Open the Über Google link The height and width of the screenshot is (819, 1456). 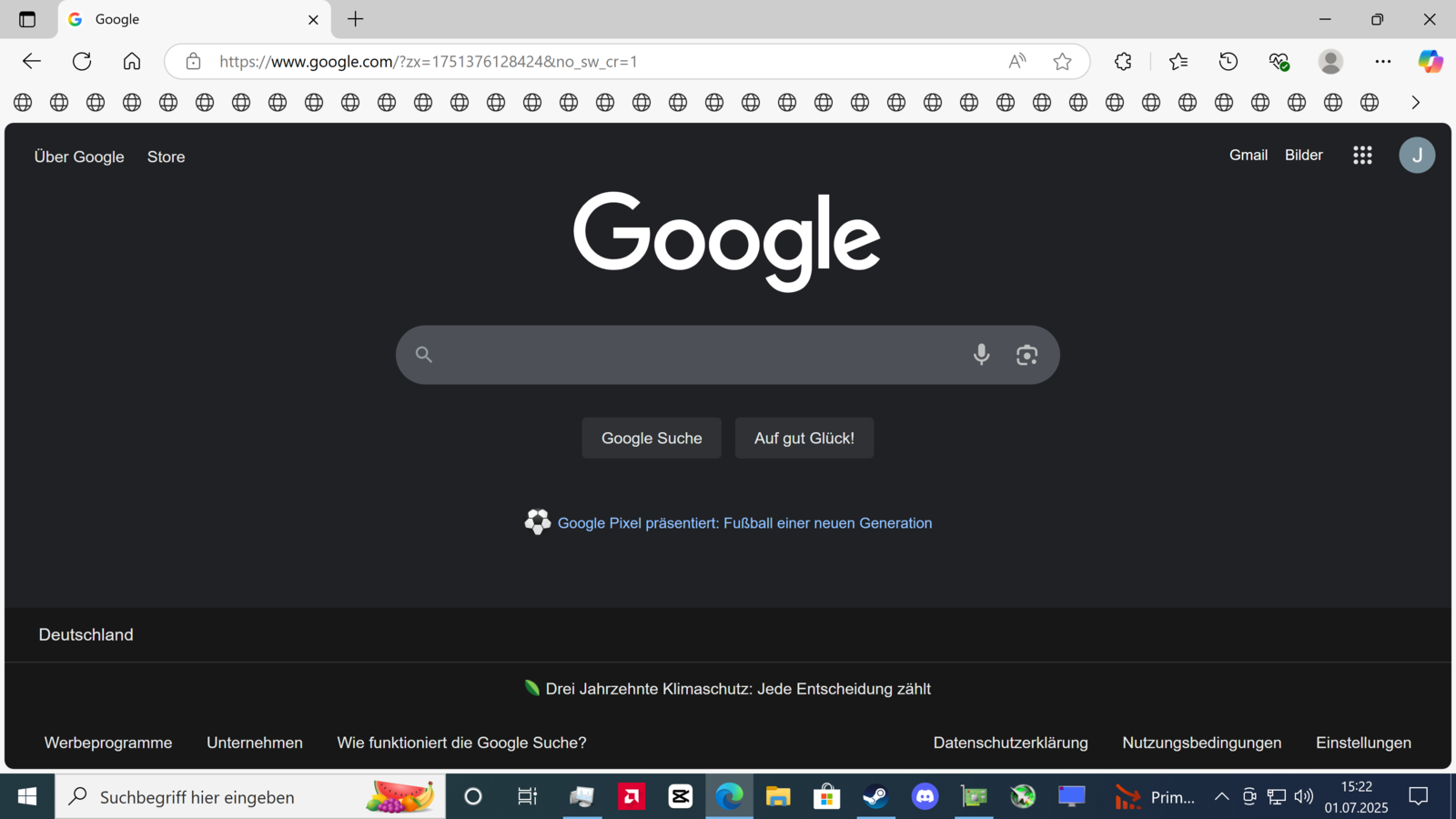[x=79, y=157]
